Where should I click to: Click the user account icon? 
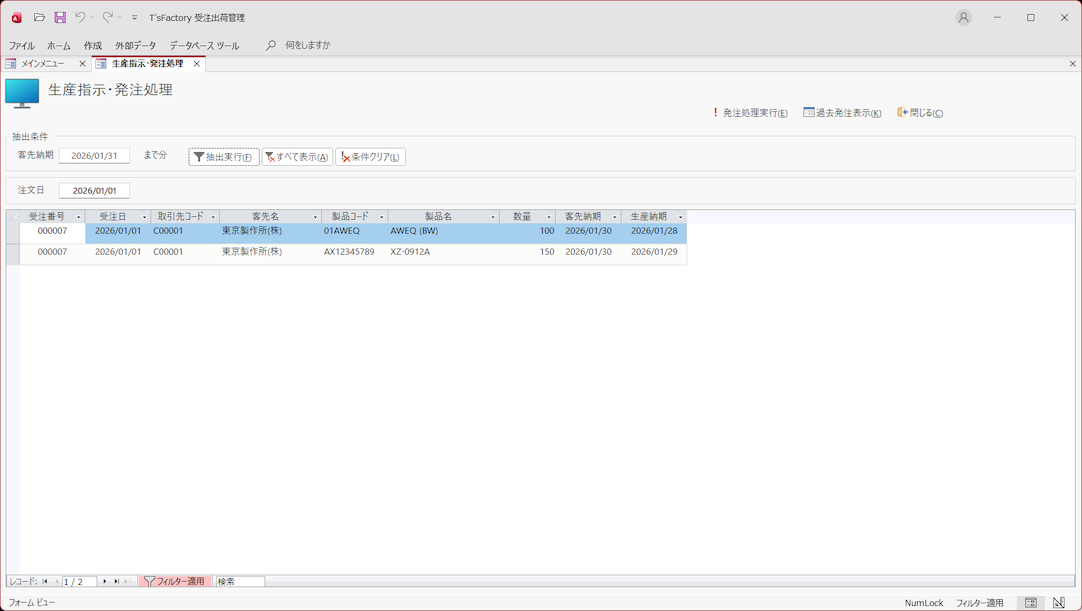click(x=963, y=18)
